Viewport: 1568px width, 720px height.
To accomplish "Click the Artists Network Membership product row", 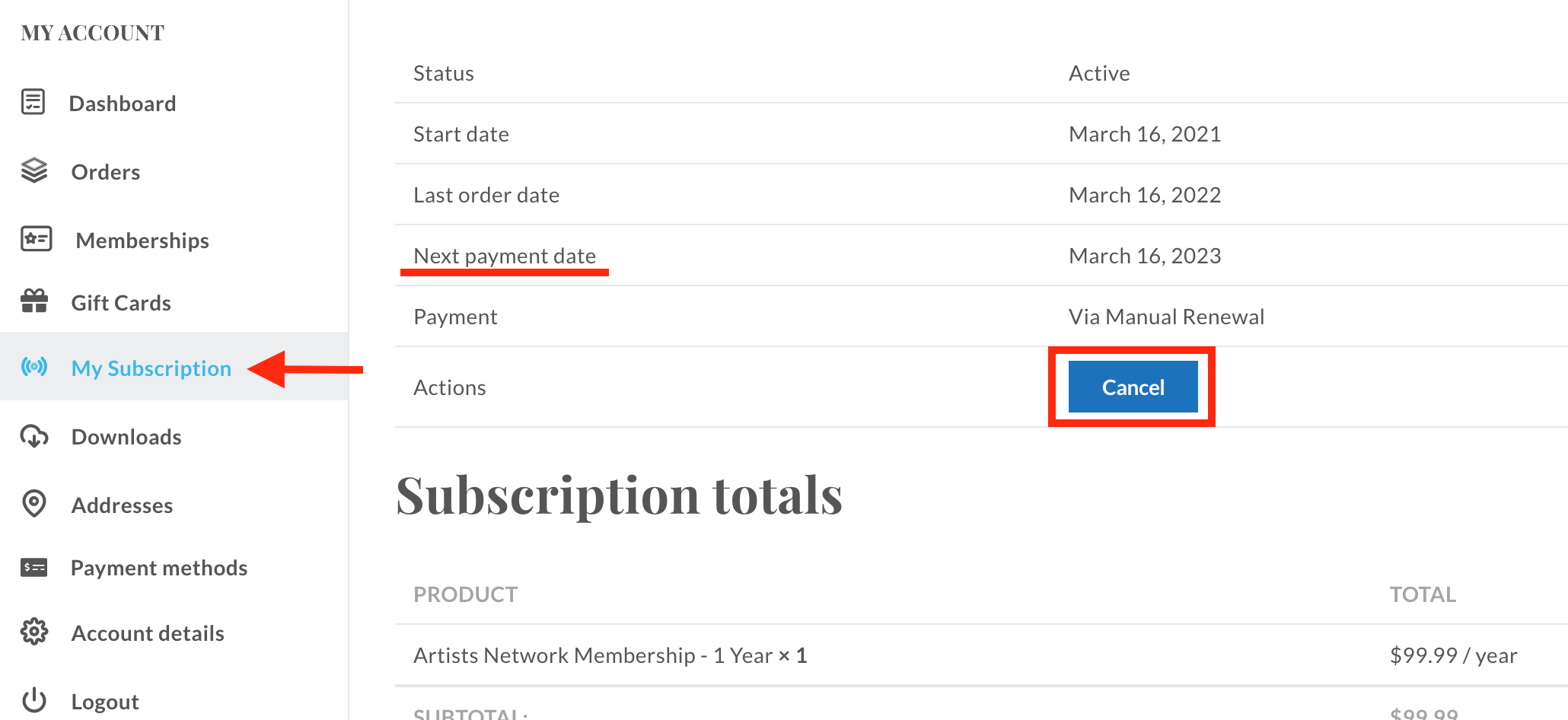I will pos(981,655).
